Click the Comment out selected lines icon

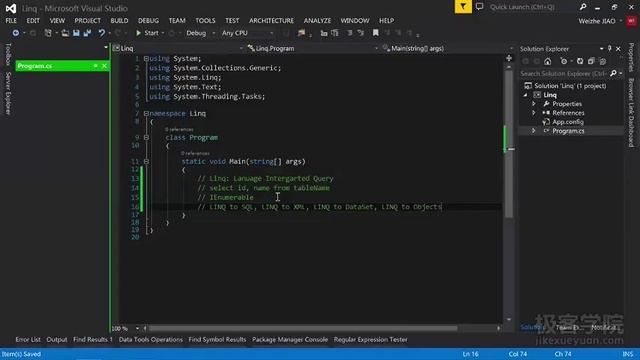[x=349, y=33]
